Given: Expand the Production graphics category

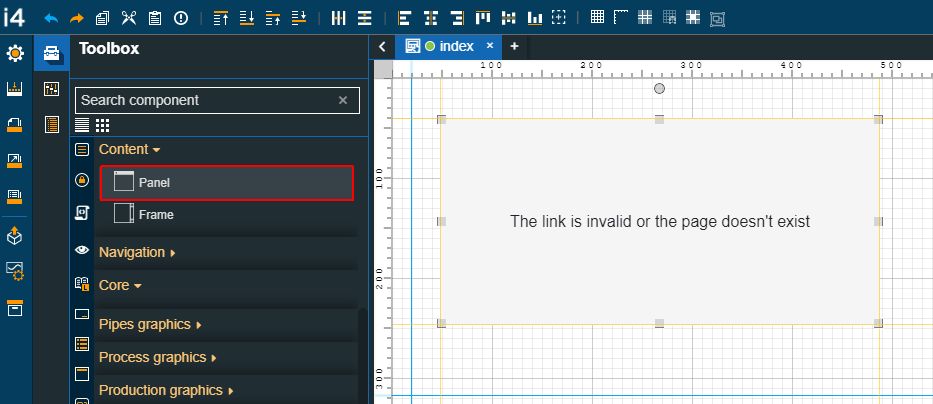Looking at the screenshot, I should pyautogui.click(x=166, y=390).
